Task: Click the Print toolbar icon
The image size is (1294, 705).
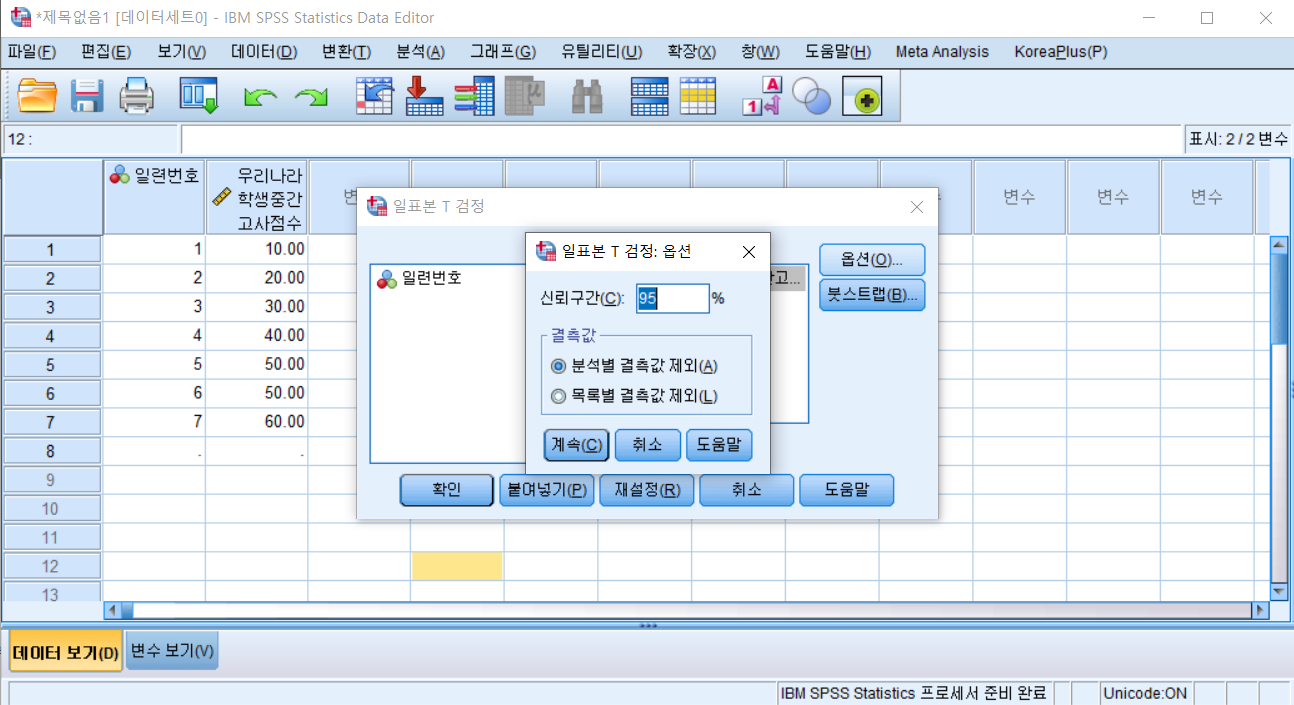Action: (x=137, y=96)
